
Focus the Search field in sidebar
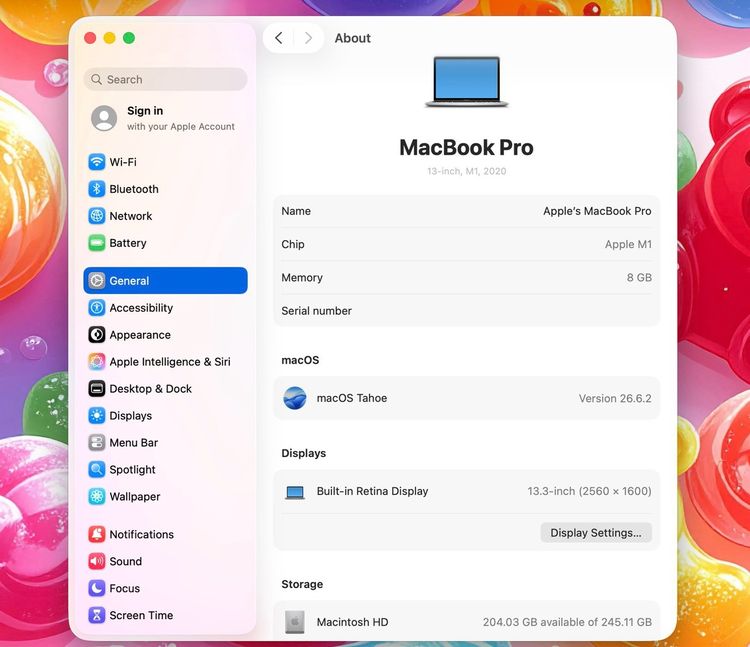click(x=165, y=79)
